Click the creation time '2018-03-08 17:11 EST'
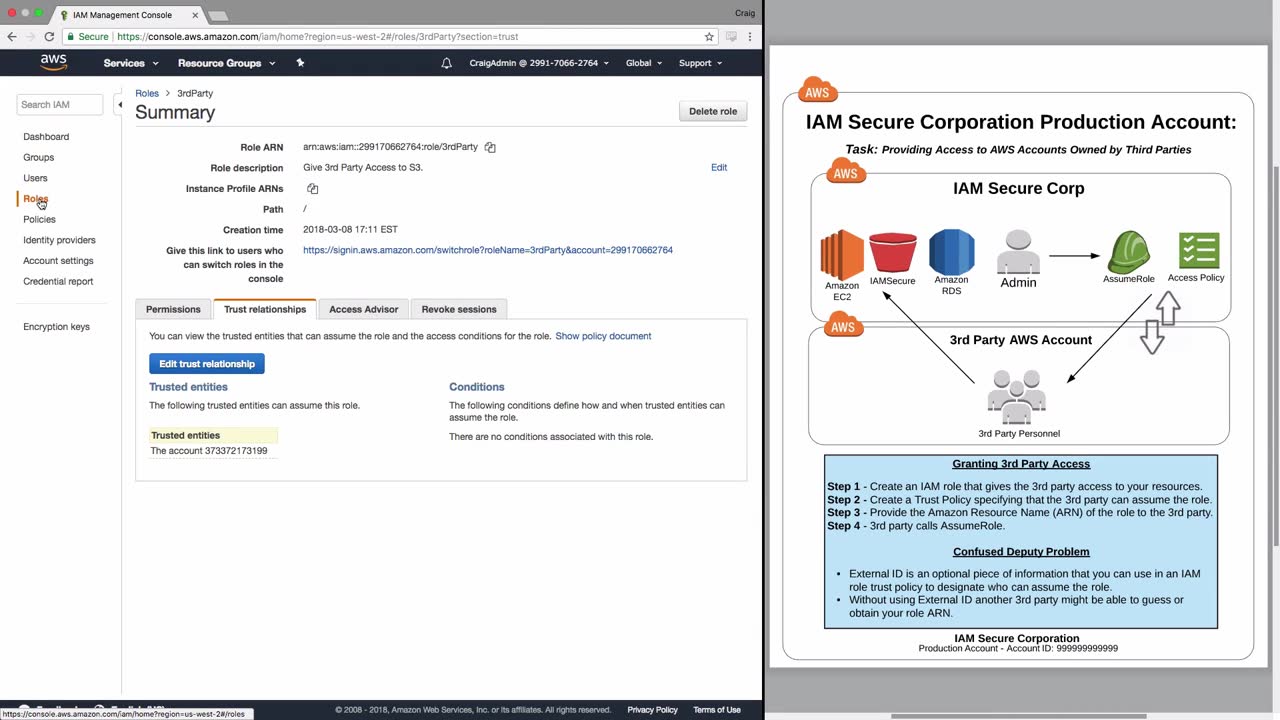The image size is (1280, 720). 350,230
